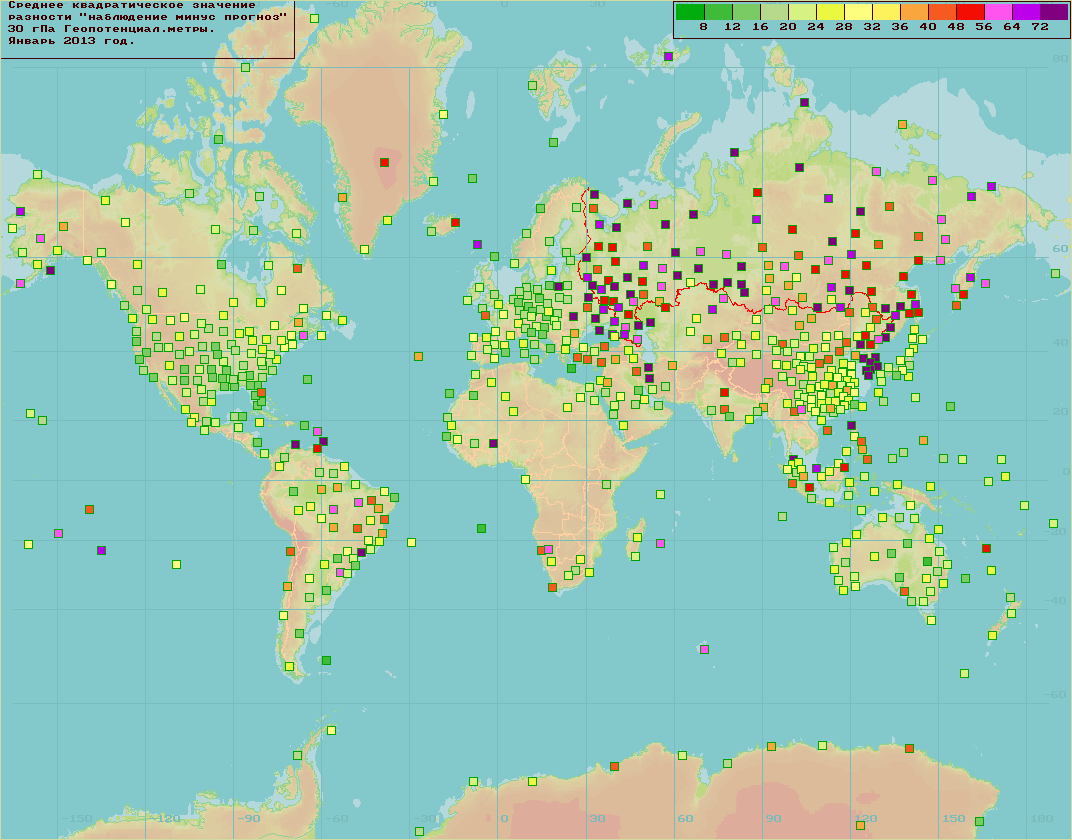Select the orange marker on southern Greenland's west coast
The height and width of the screenshot is (840, 1072).
click(x=342, y=197)
